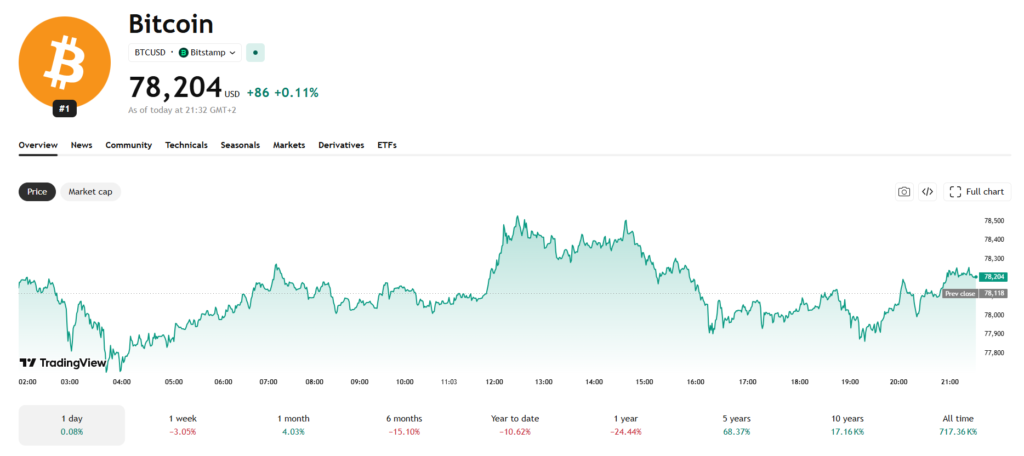The image size is (1024, 456).
Task: Select the Year to date range
Action: [x=515, y=425]
